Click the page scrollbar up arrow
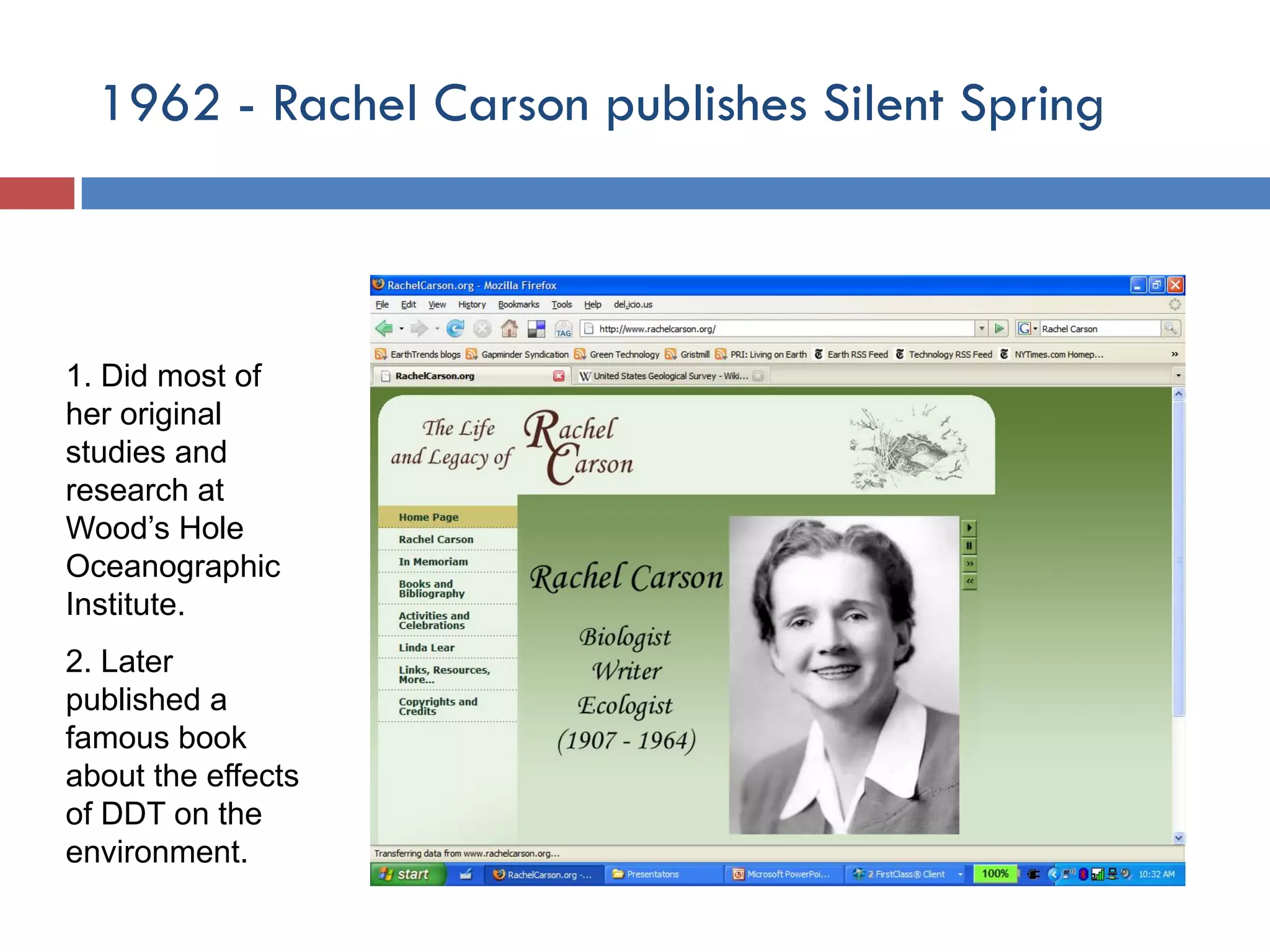This screenshot has height=952, width=1270. coord(1178,394)
